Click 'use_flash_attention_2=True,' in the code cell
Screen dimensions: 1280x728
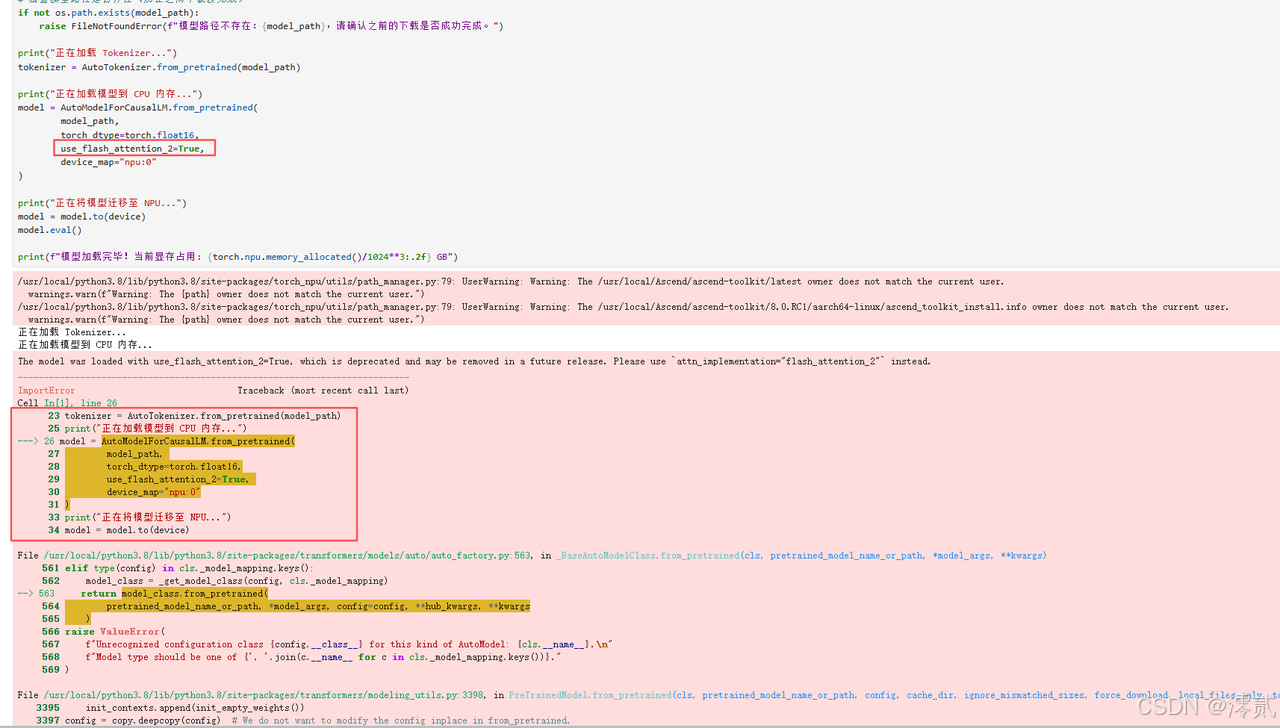coord(132,148)
